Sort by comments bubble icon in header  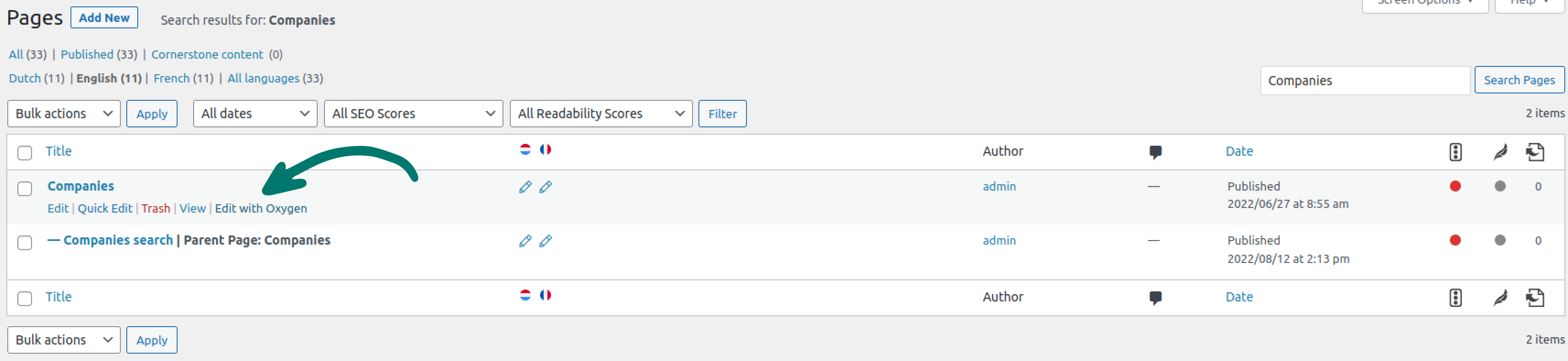pos(1155,152)
